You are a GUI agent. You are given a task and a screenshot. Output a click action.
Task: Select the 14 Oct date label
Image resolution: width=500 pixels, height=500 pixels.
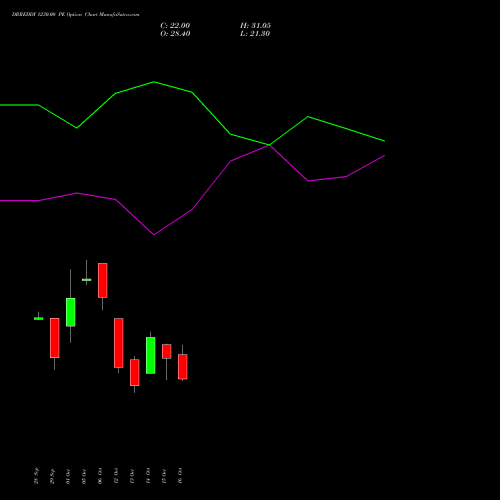click(148, 476)
